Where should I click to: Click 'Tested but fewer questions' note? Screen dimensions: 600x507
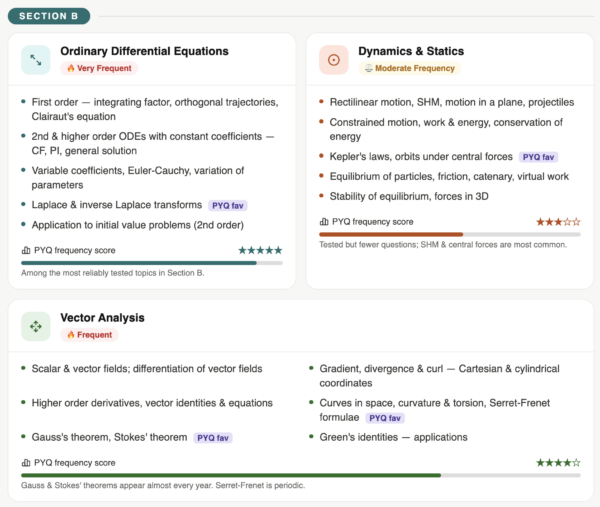click(443, 245)
